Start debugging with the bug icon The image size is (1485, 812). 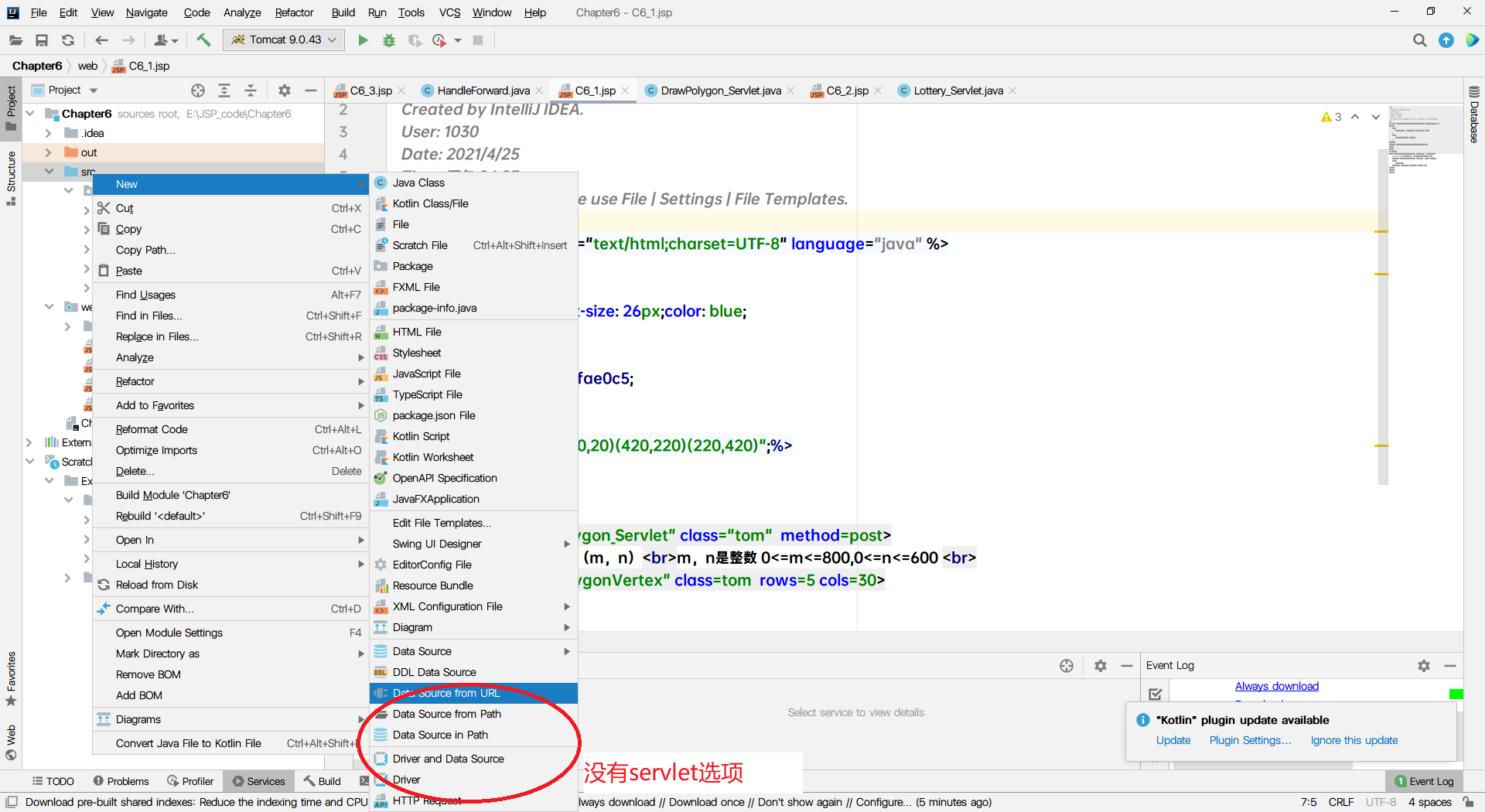(389, 40)
